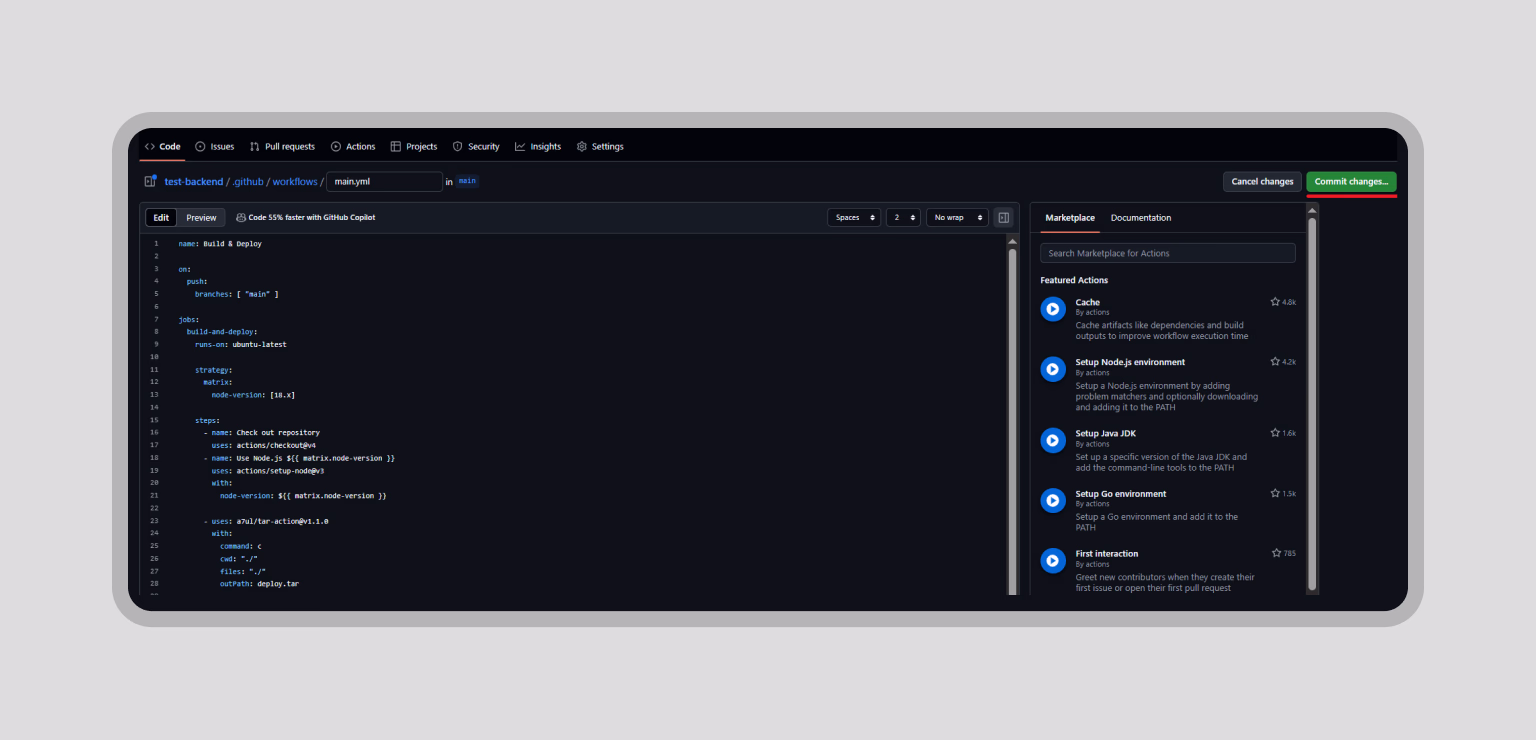Click the Marketplace scrollbar up arrow
This screenshot has height=740, width=1536.
click(1312, 209)
